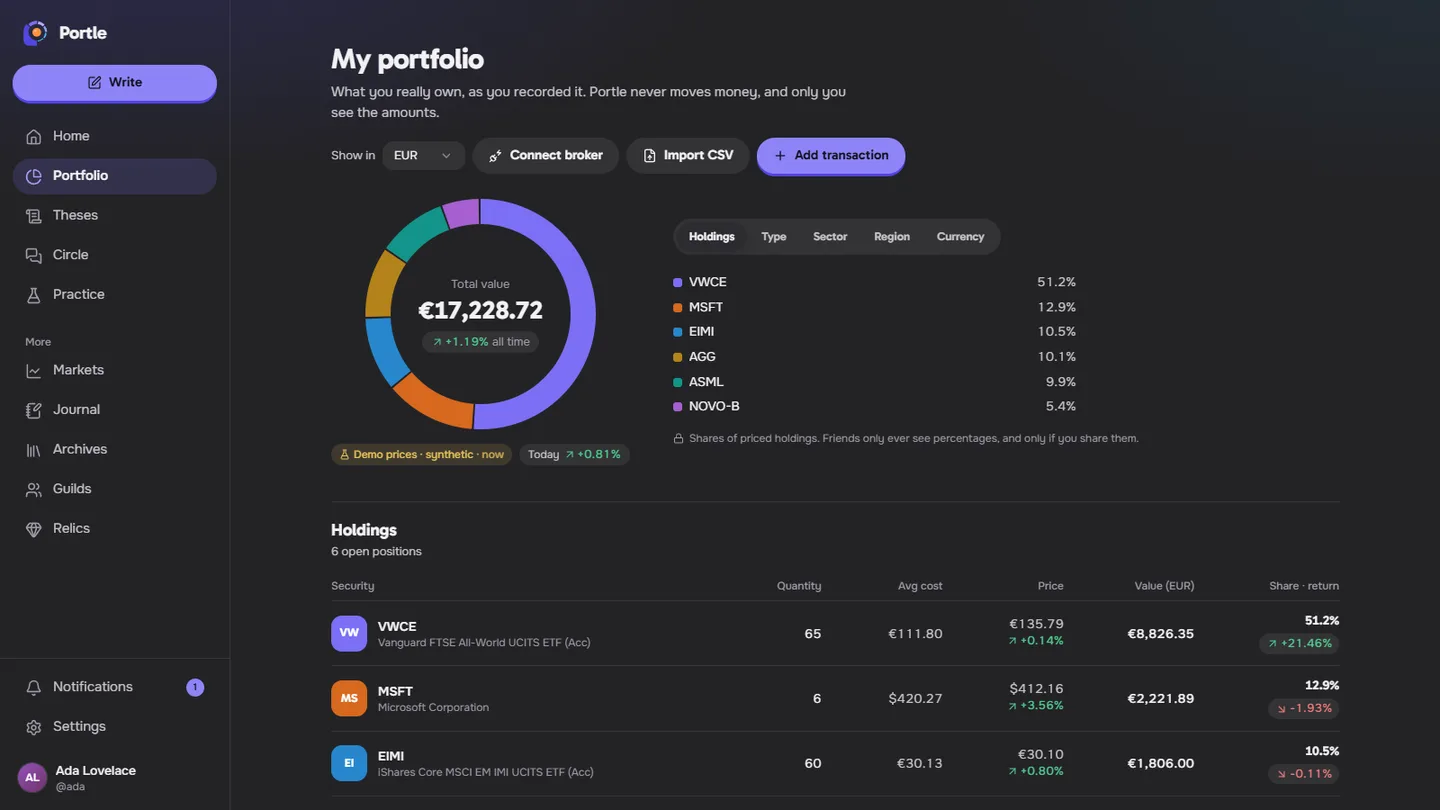The width and height of the screenshot is (1440, 810).
Task: Click the Markets chart icon
Action: (34, 370)
